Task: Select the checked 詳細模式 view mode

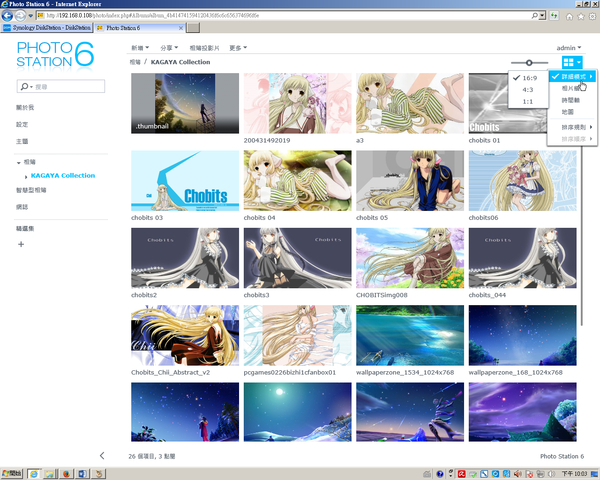Action: [572, 77]
